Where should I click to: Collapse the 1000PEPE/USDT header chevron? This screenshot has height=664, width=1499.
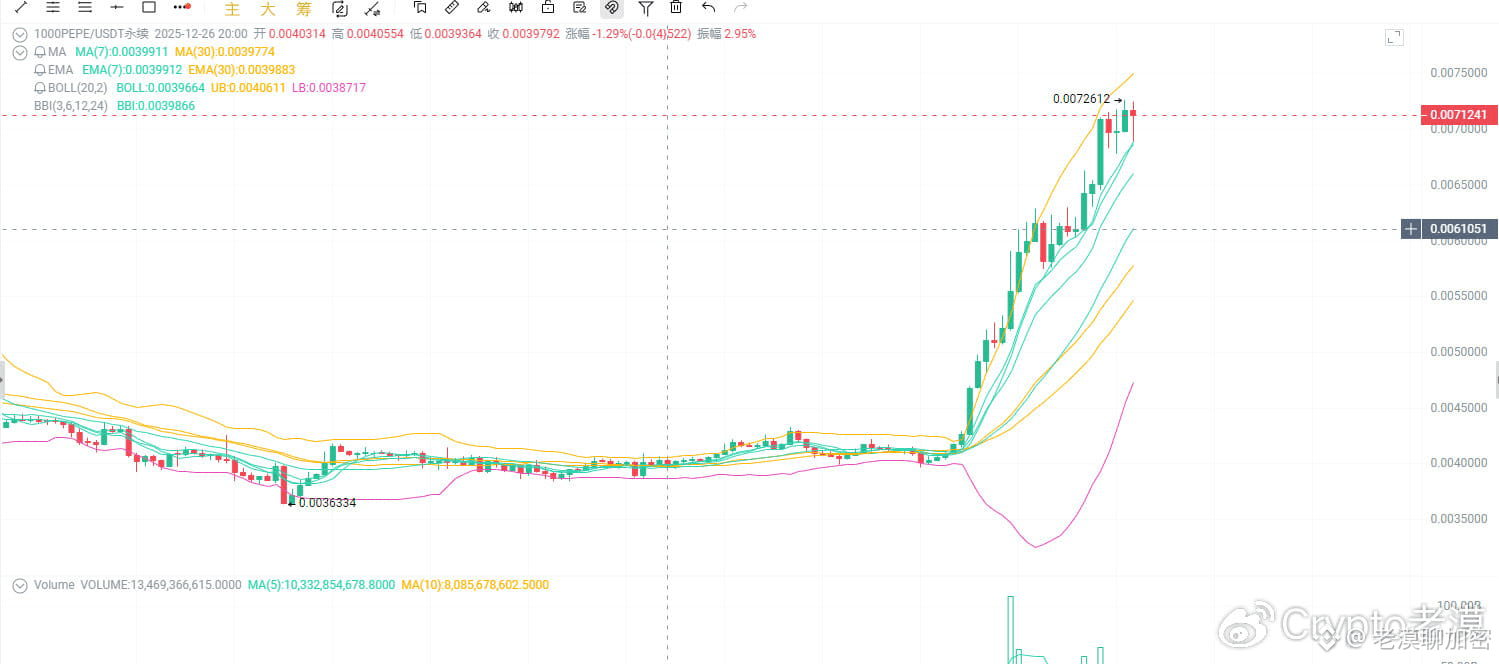pos(19,34)
